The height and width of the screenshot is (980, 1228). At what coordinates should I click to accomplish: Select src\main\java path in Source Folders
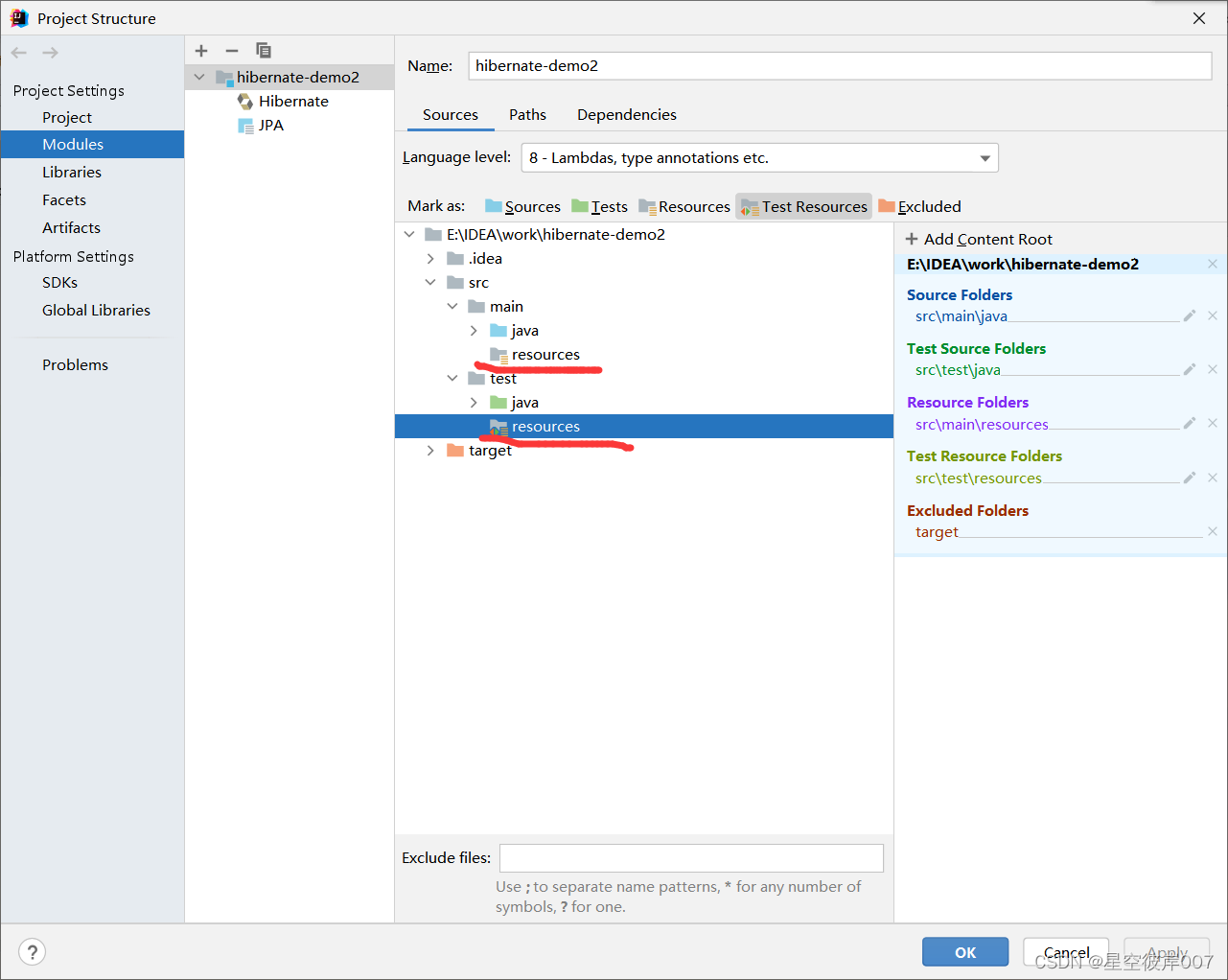pos(961,315)
